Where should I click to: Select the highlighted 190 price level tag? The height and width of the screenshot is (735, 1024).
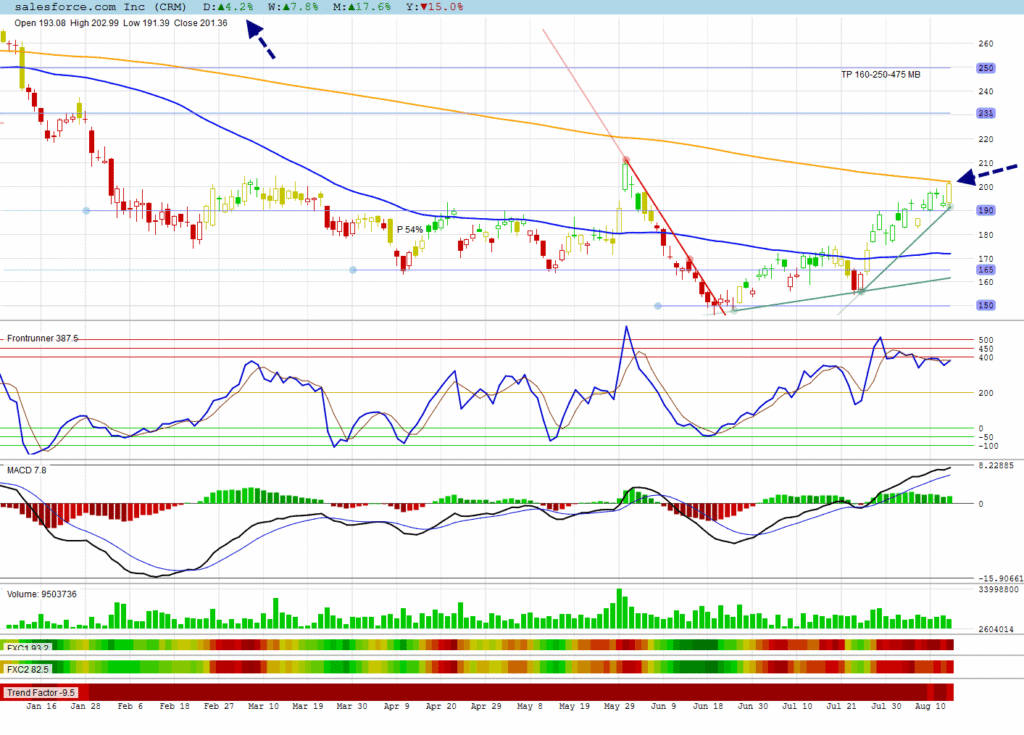pos(985,210)
